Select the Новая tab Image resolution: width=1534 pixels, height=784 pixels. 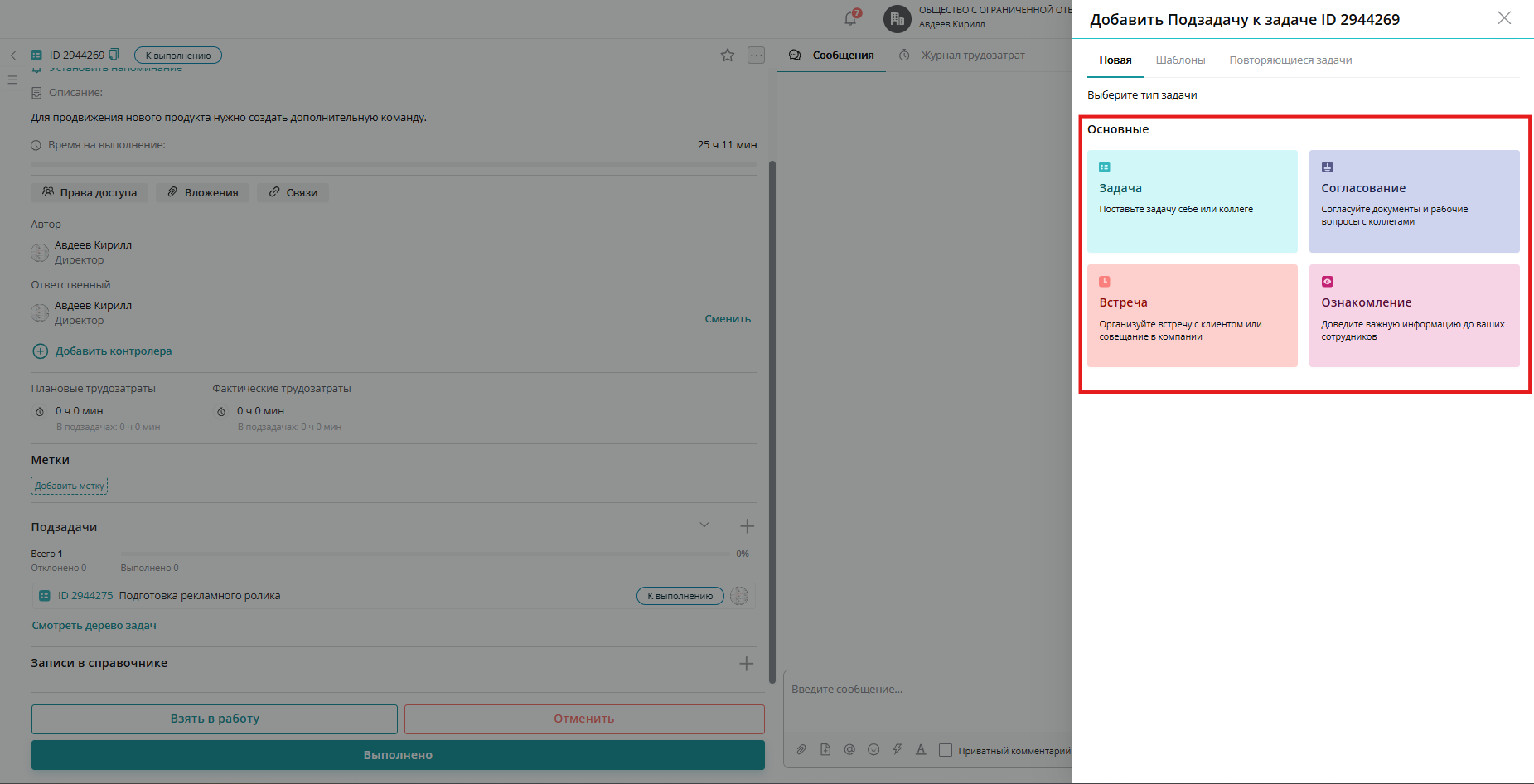pyautogui.click(x=1115, y=60)
